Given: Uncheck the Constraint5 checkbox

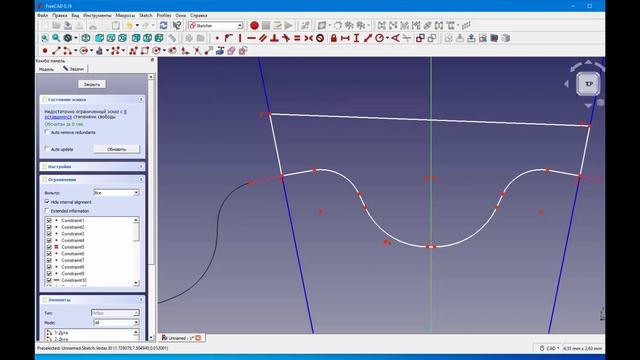Looking at the screenshot, I should (x=49, y=247).
